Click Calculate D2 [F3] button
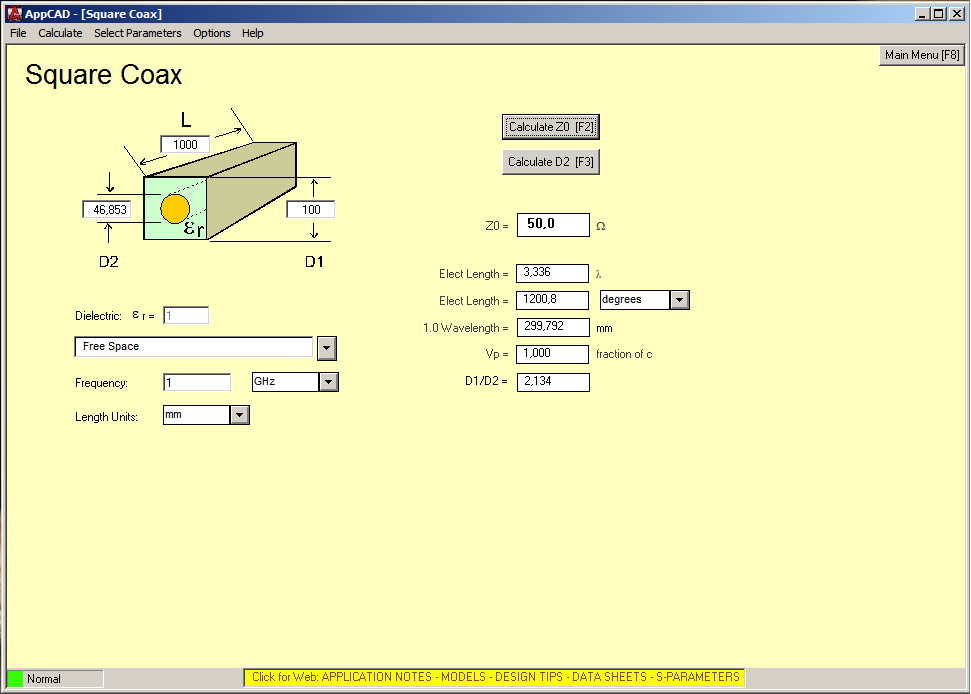This screenshot has height=694, width=971. (x=551, y=162)
